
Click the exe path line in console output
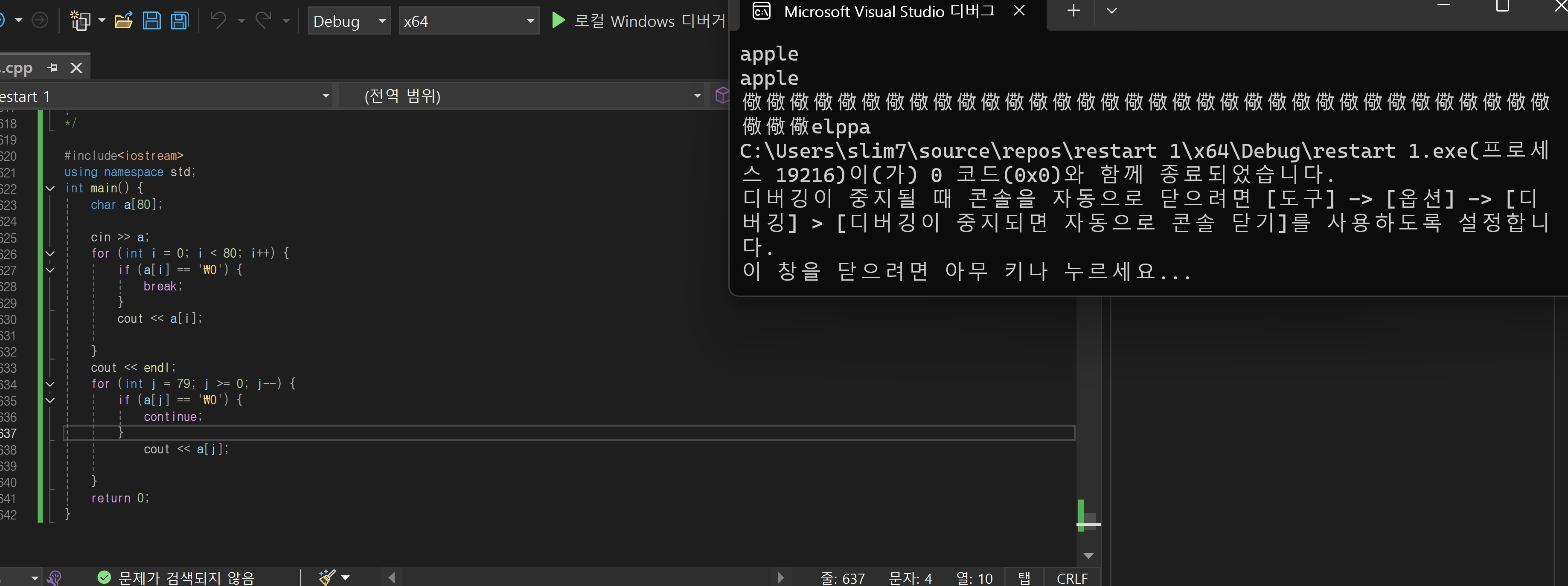[x=1144, y=151]
